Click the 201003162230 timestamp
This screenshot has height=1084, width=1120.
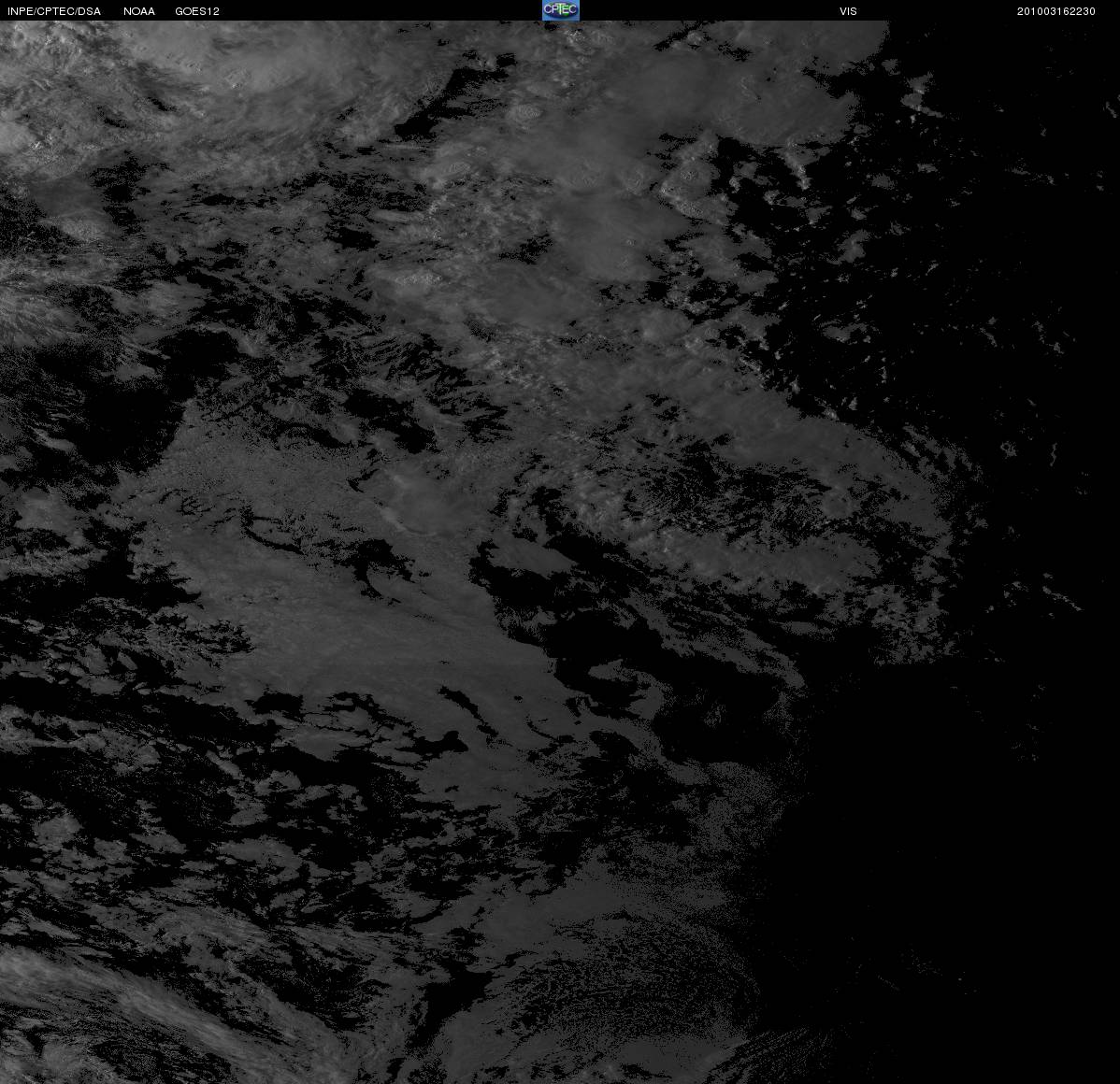point(1055,11)
